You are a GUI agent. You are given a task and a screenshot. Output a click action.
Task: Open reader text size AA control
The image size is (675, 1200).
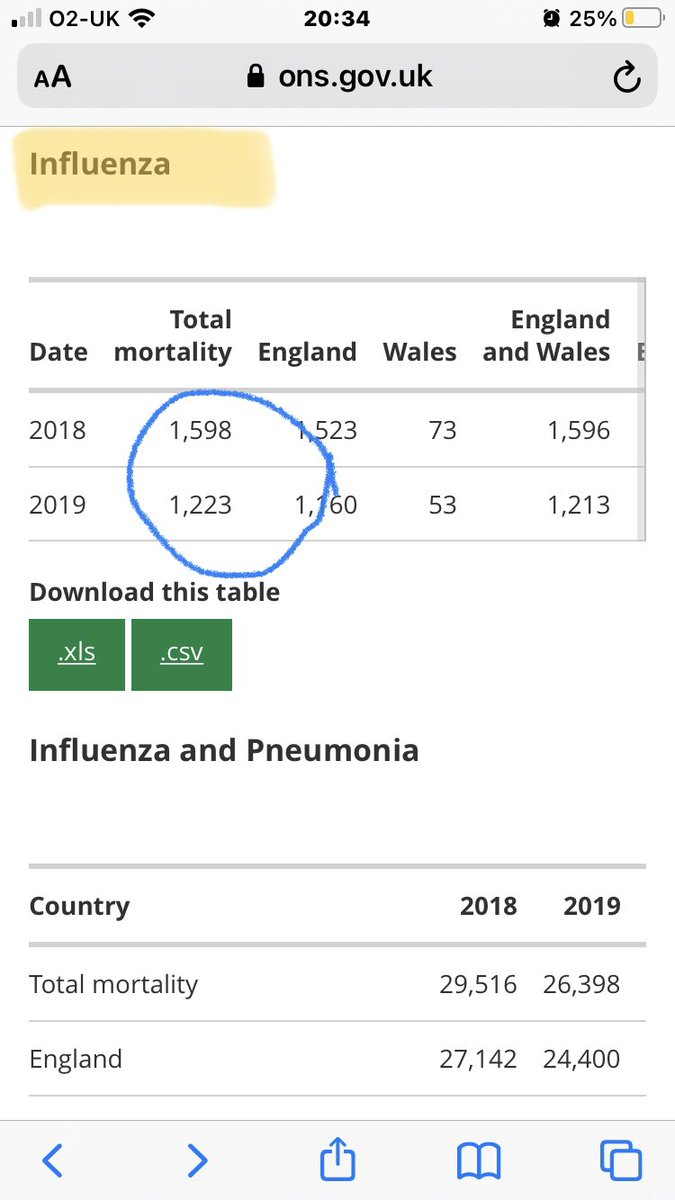tap(52, 77)
